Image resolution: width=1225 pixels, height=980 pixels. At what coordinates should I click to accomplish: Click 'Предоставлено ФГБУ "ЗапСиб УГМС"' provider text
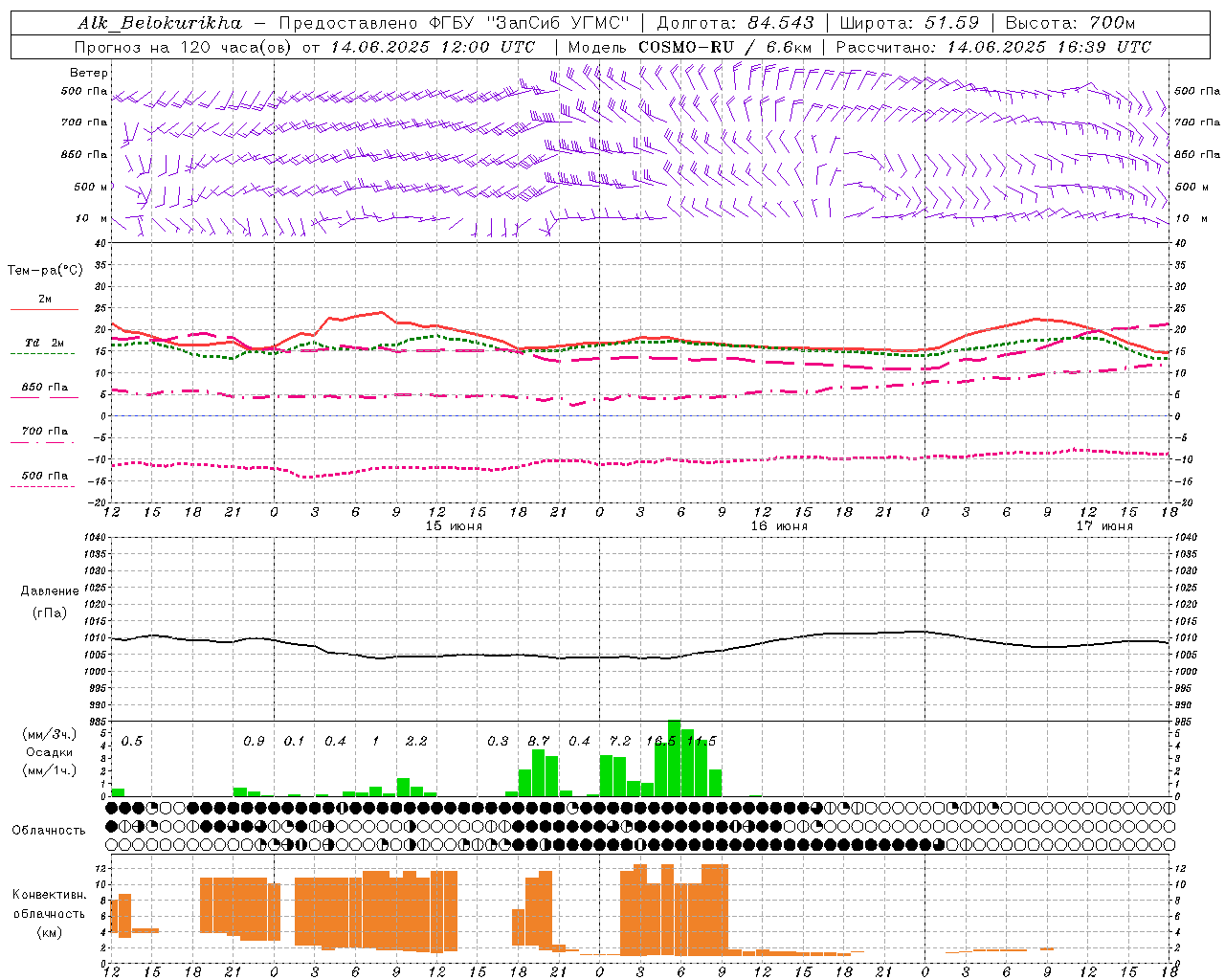pyautogui.click(x=455, y=23)
